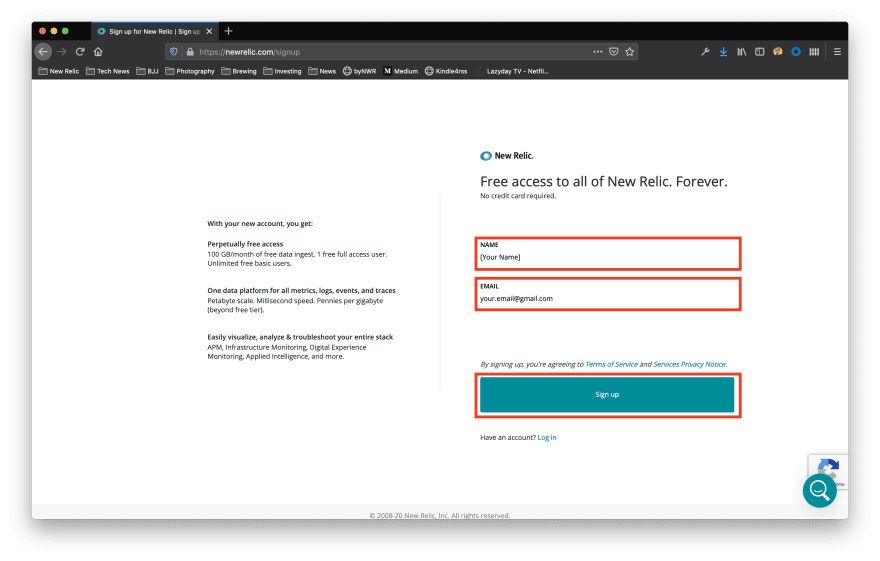Expand the Photography bookmarks folder
880x561 pixels.
(189, 71)
